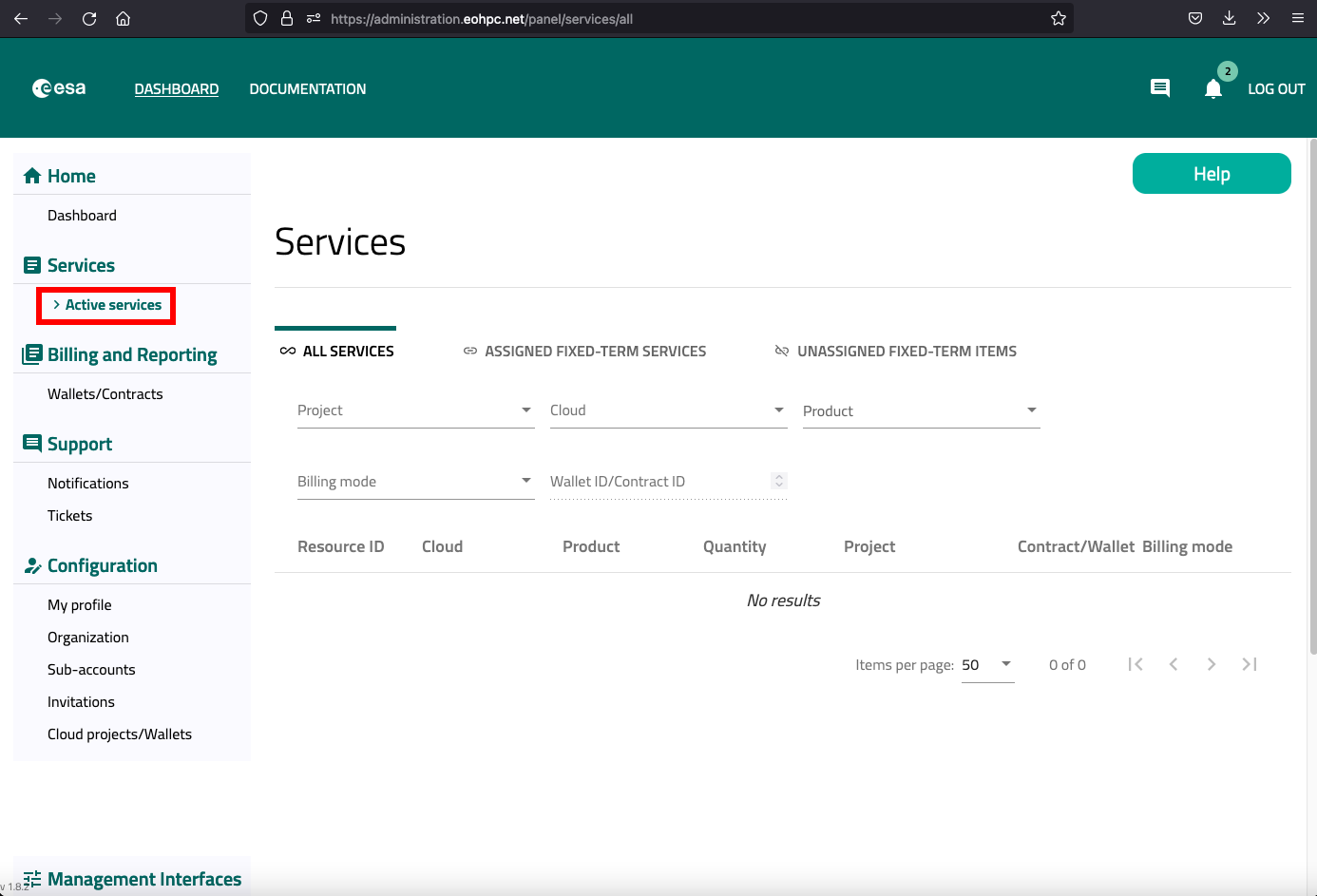Bookmark this page with the star icon

[x=1059, y=18]
